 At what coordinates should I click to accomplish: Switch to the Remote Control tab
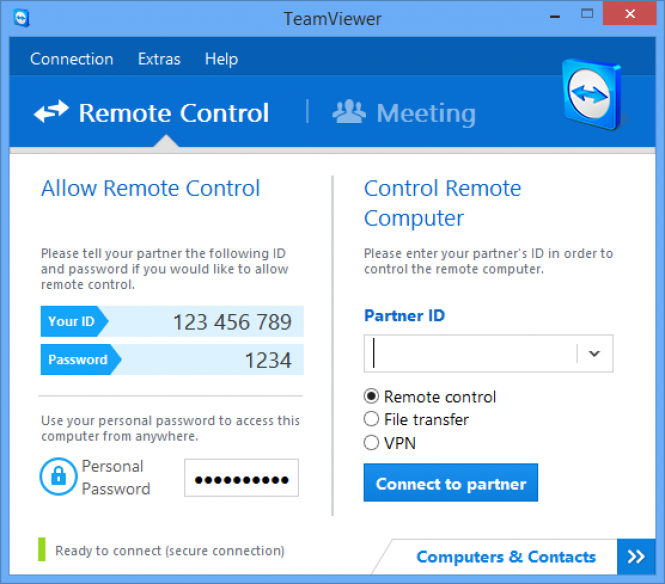pos(151,113)
